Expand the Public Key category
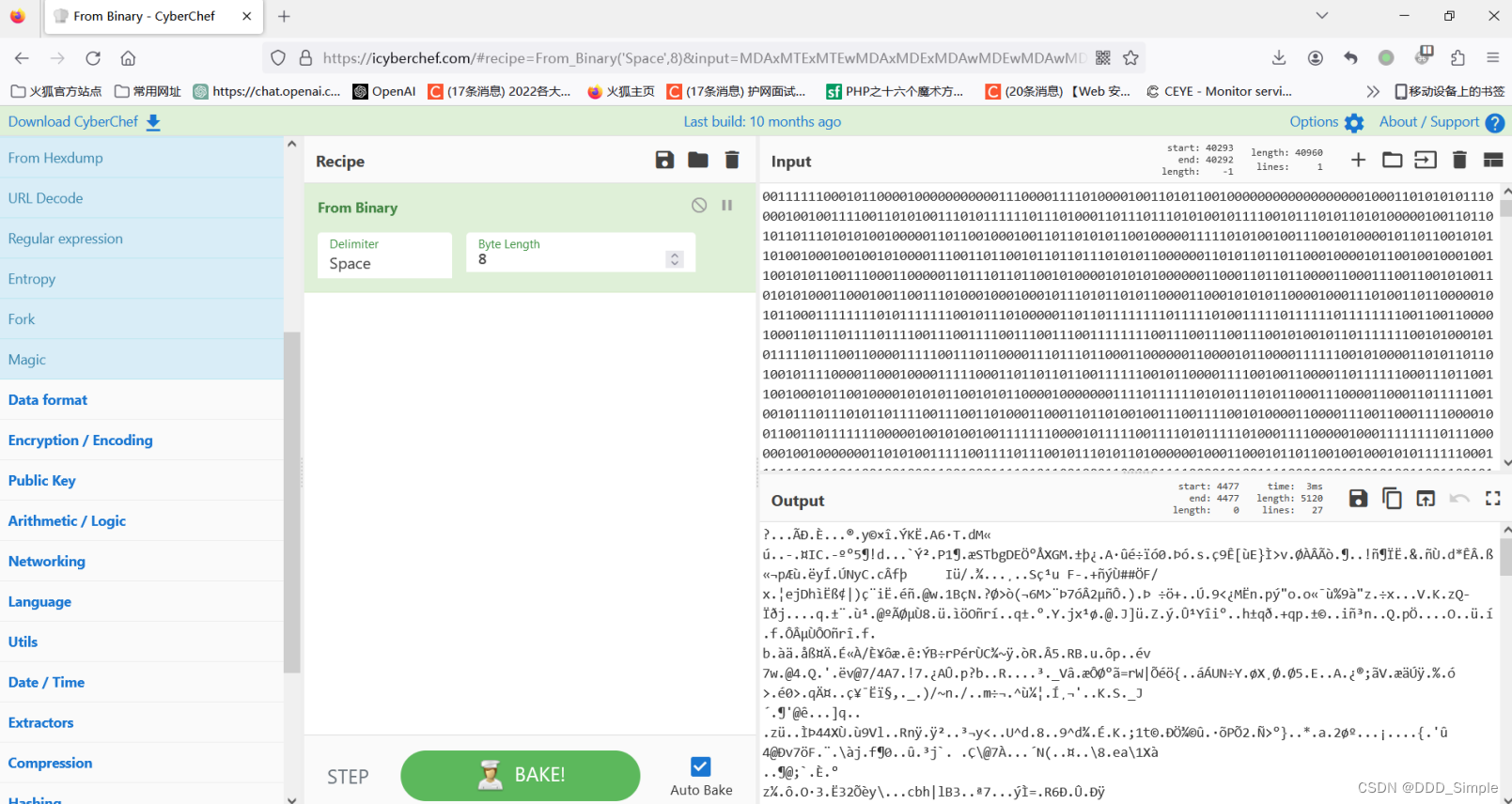The image size is (1512, 804). click(x=141, y=481)
